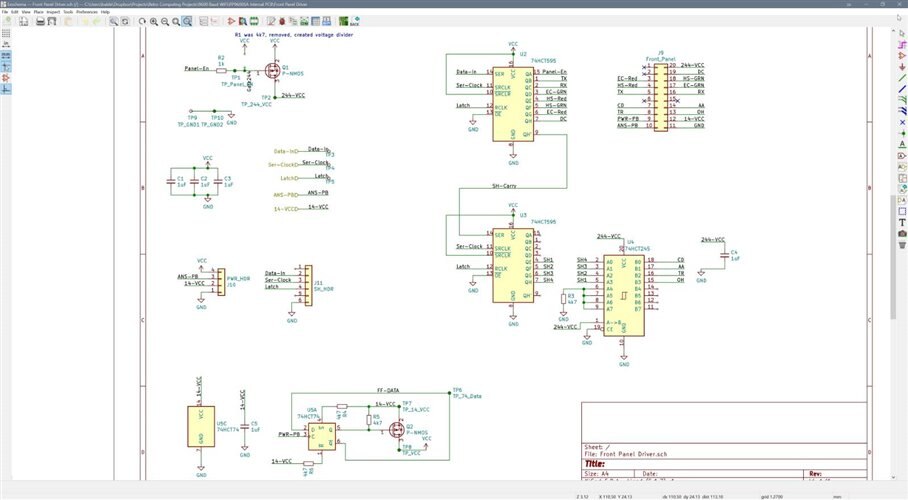Toggle grid visibility in left toolbar
908x500 pixels.
pos(5,33)
